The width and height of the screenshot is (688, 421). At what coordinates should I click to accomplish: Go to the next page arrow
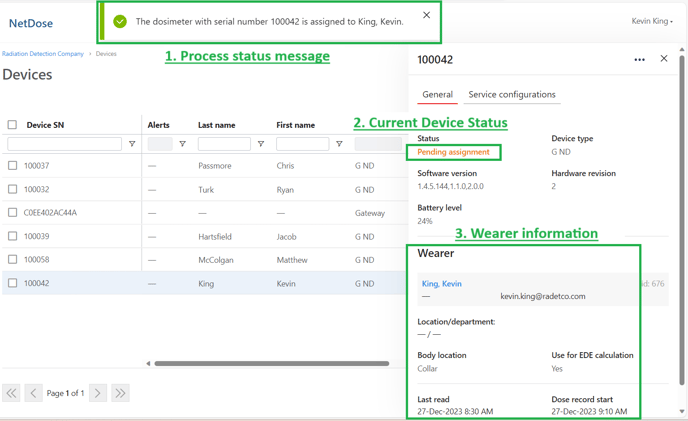pyautogui.click(x=98, y=393)
